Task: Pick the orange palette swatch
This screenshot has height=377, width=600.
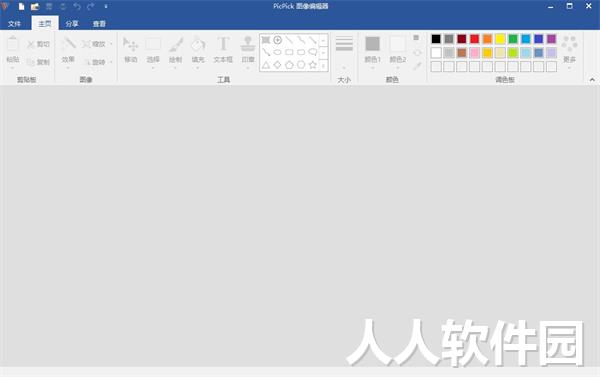Action: click(x=488, y=39)
